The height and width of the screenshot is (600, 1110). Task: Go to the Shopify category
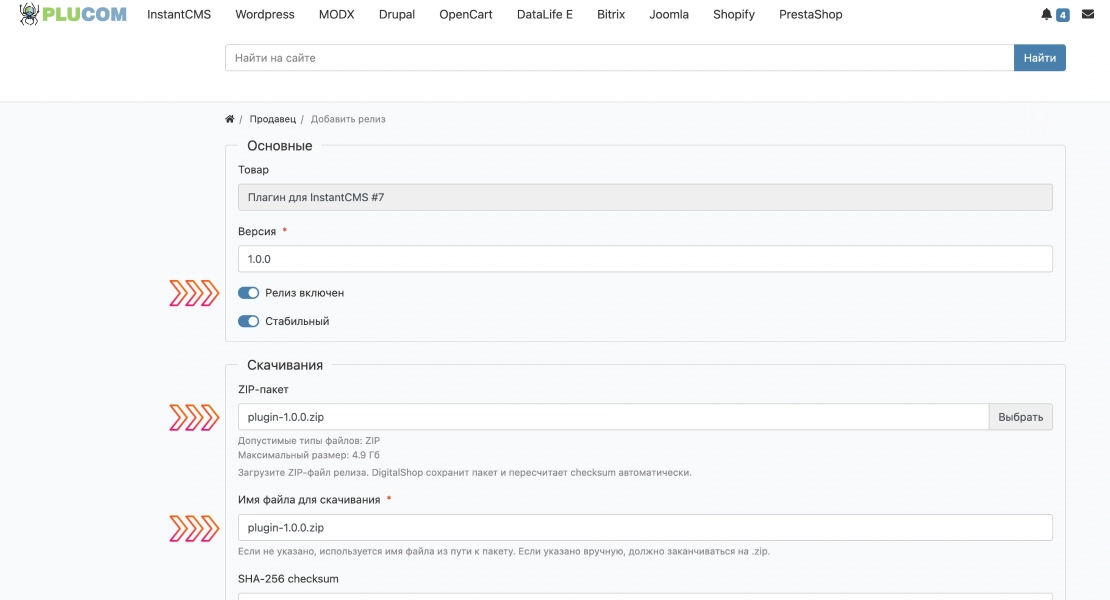click(x=733, y=14)
